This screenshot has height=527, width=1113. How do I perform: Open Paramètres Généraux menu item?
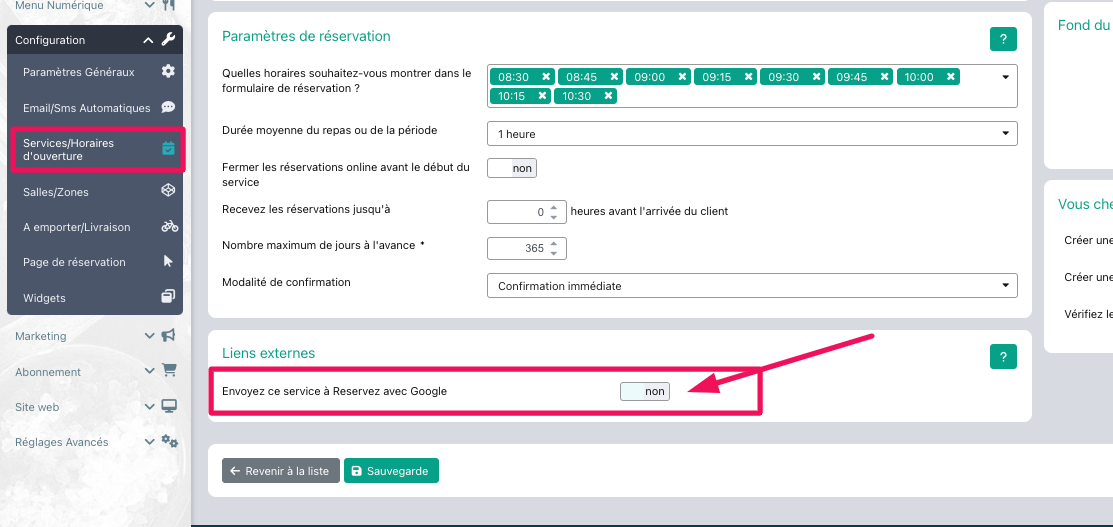coord(95,72)
